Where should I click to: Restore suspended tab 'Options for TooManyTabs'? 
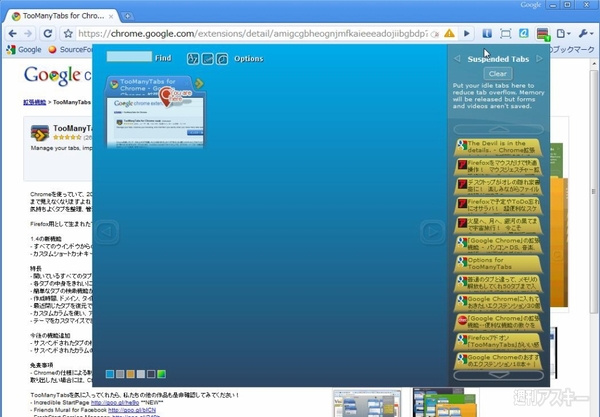(499, 264)
